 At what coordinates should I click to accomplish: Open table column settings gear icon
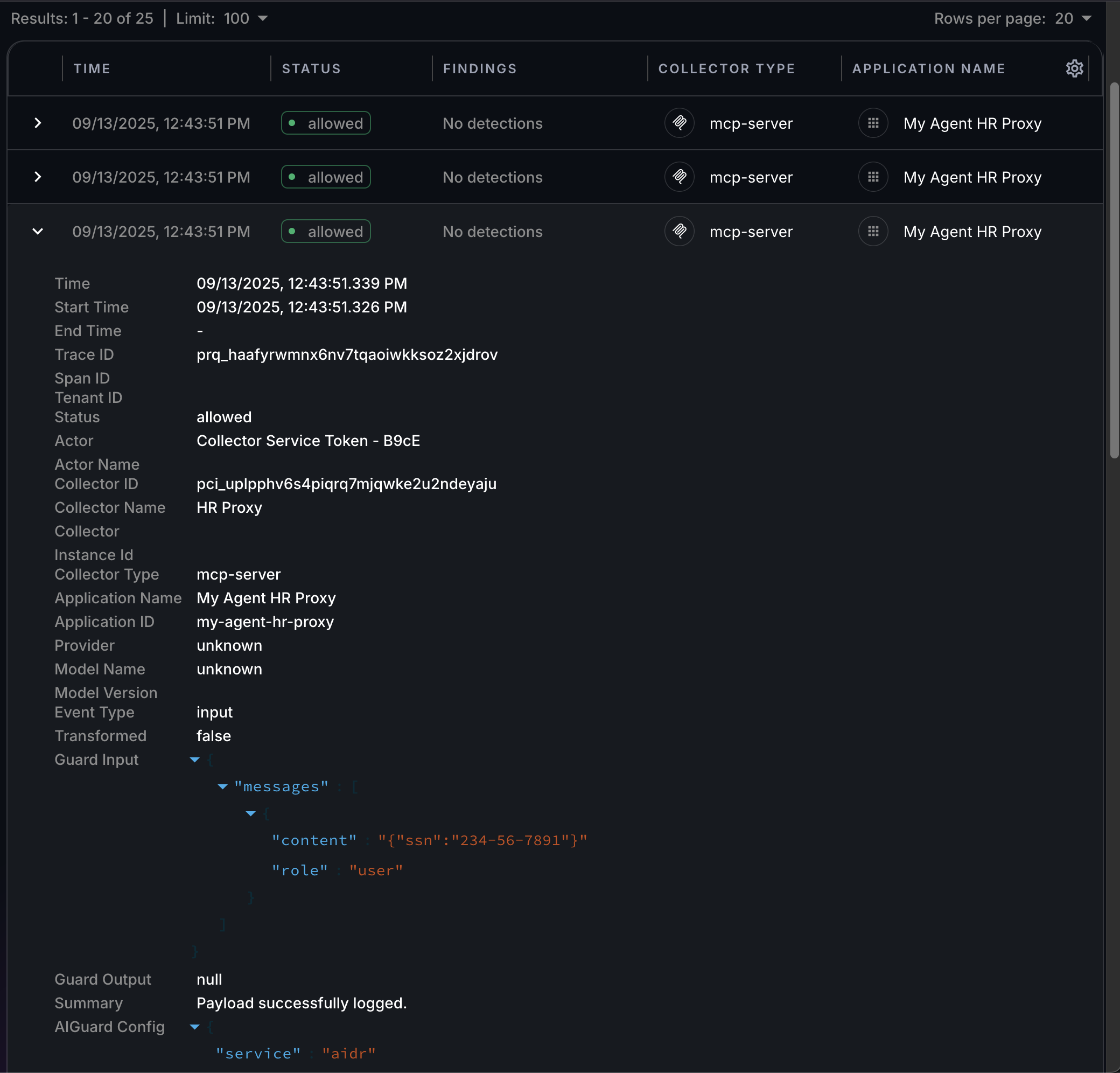click(1074, 68)
